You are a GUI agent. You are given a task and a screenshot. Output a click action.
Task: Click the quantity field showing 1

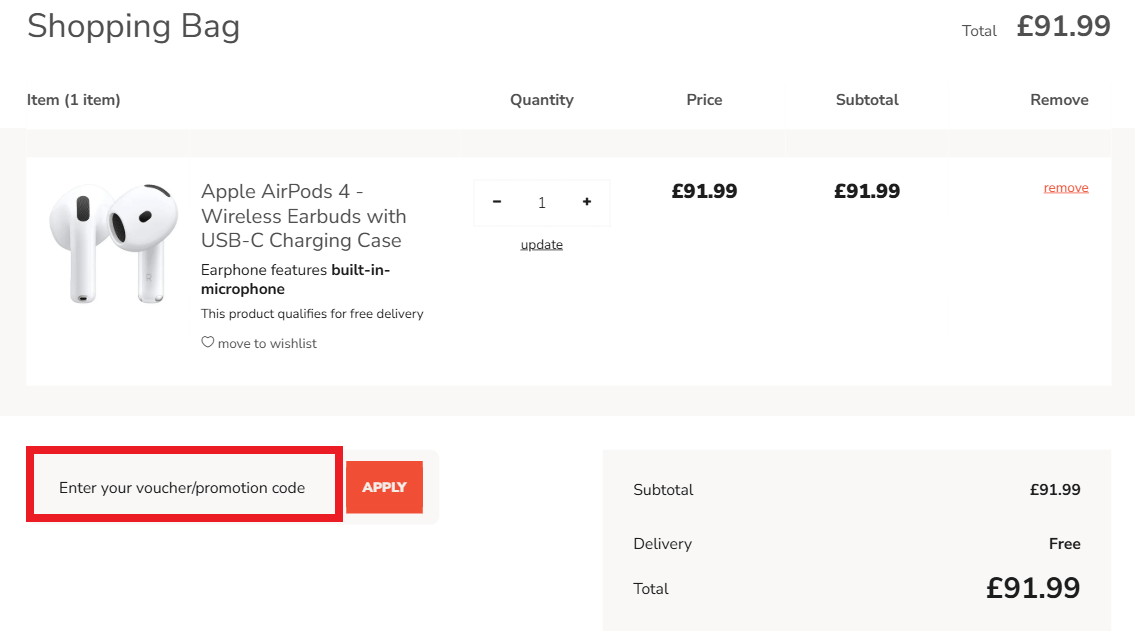click(542, 203)
